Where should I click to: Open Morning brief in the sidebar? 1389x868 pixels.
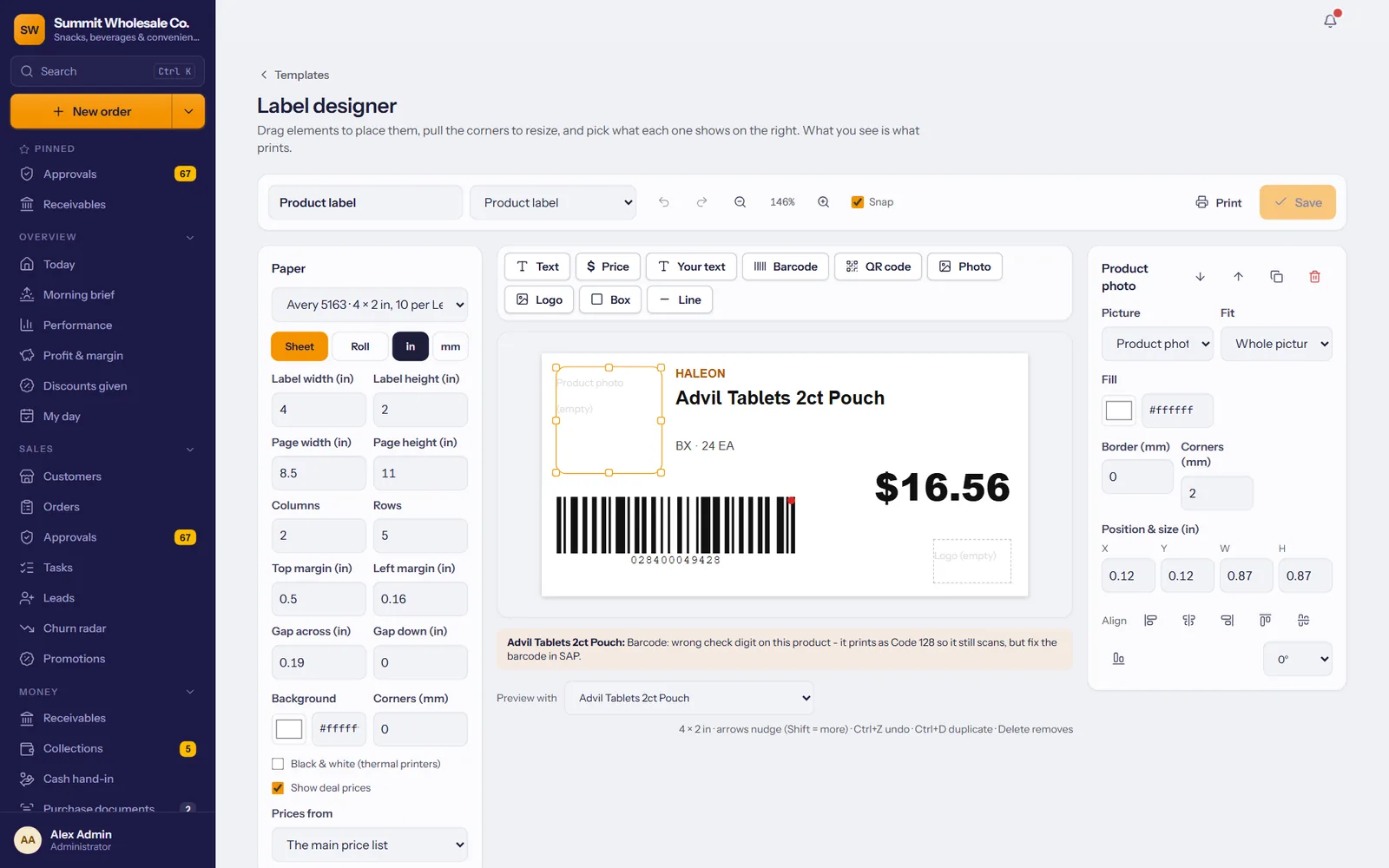[78, 295]
